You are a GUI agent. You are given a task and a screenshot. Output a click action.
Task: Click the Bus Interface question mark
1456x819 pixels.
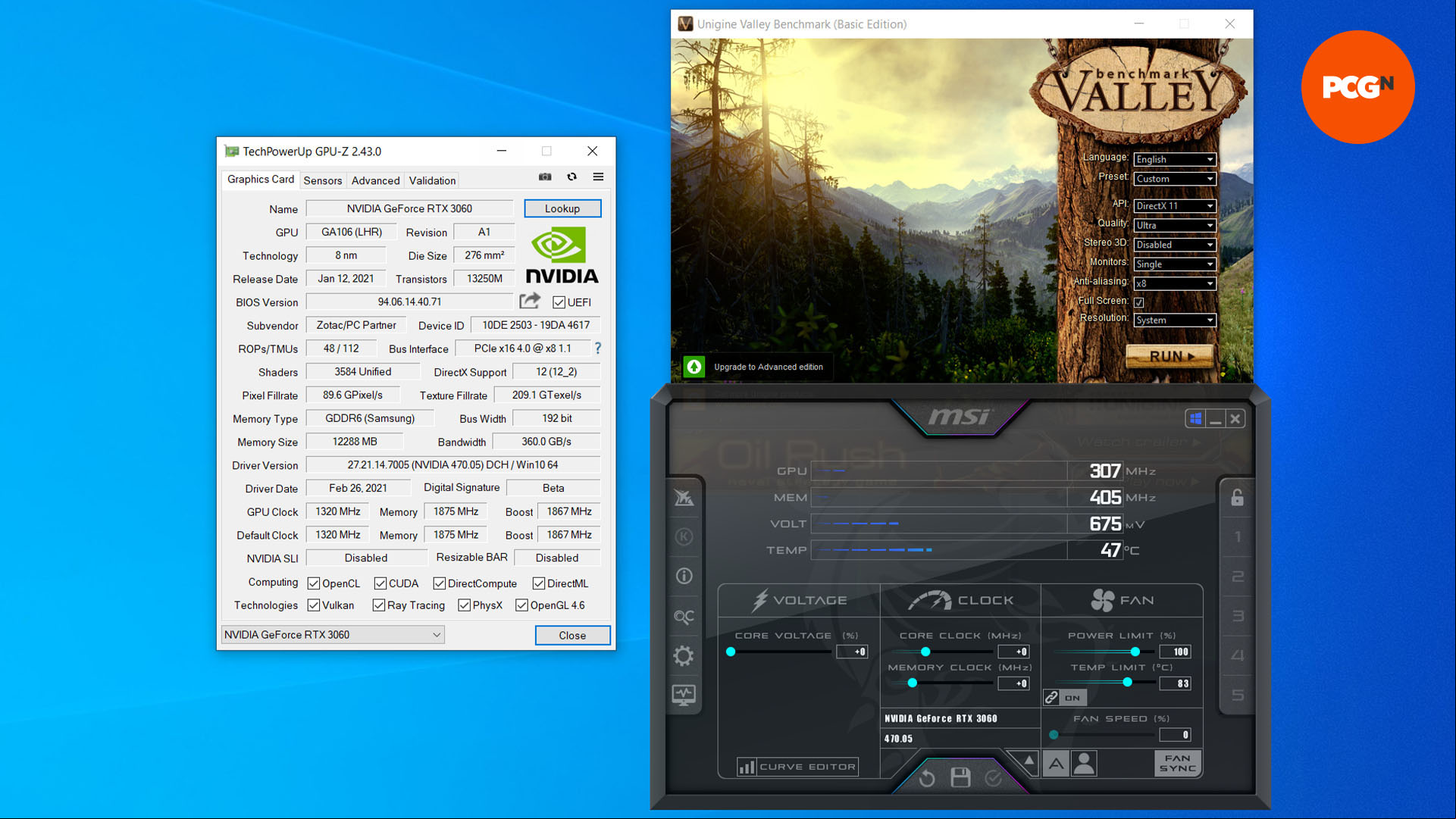point(598,348)
